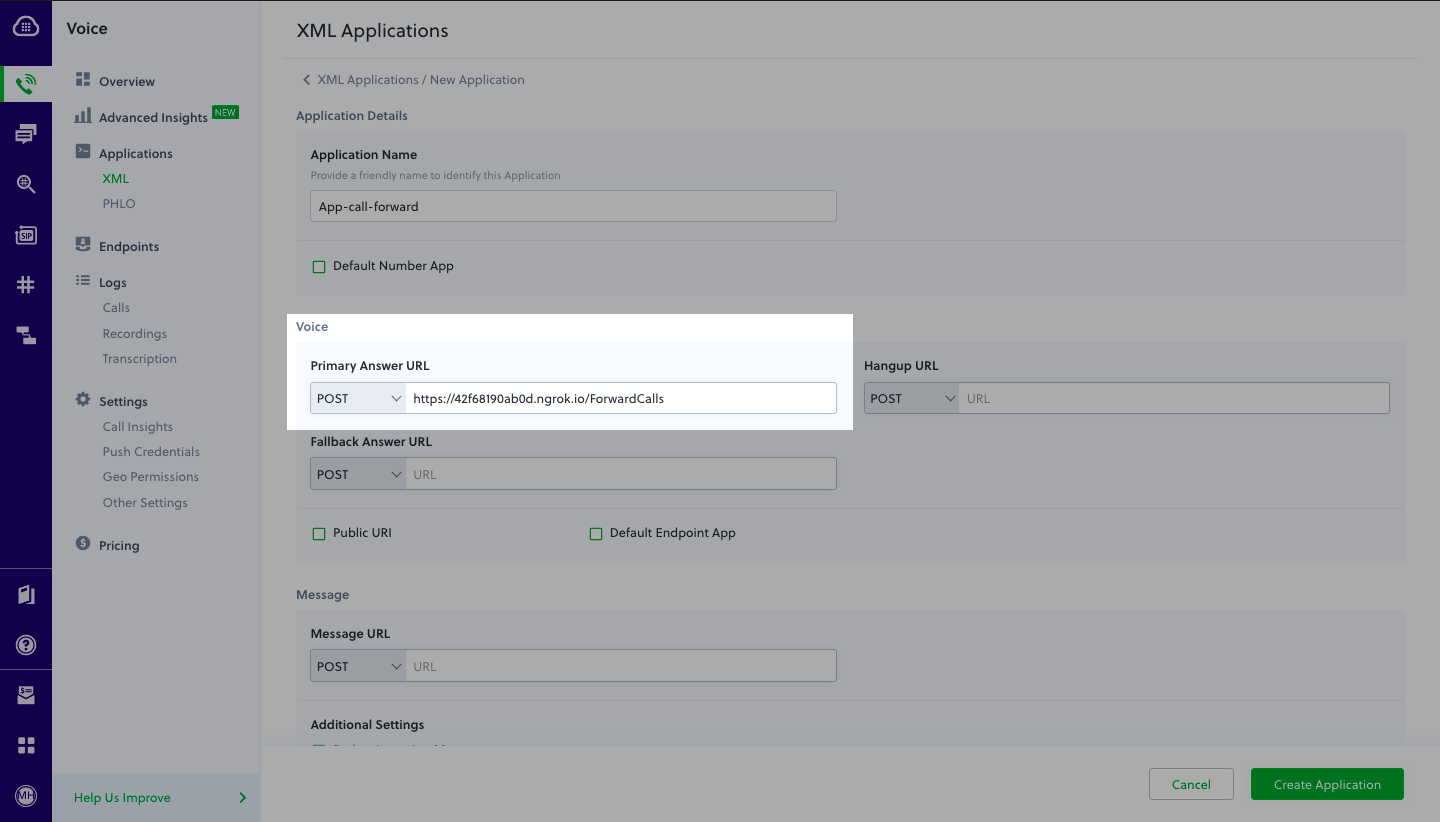Open the MH profile avatar icon
The width and height of the screenshot is (1440, 822).
tap(26, 796)
